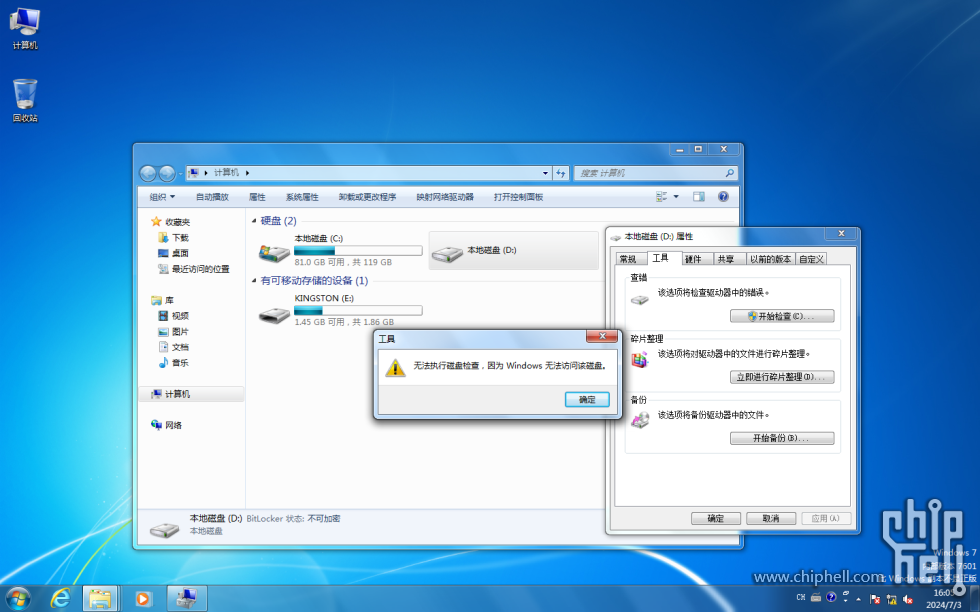980x612 pixels.
Task: Click 确定 in the 工具 warning dialog
Action: tap(587, 399)
